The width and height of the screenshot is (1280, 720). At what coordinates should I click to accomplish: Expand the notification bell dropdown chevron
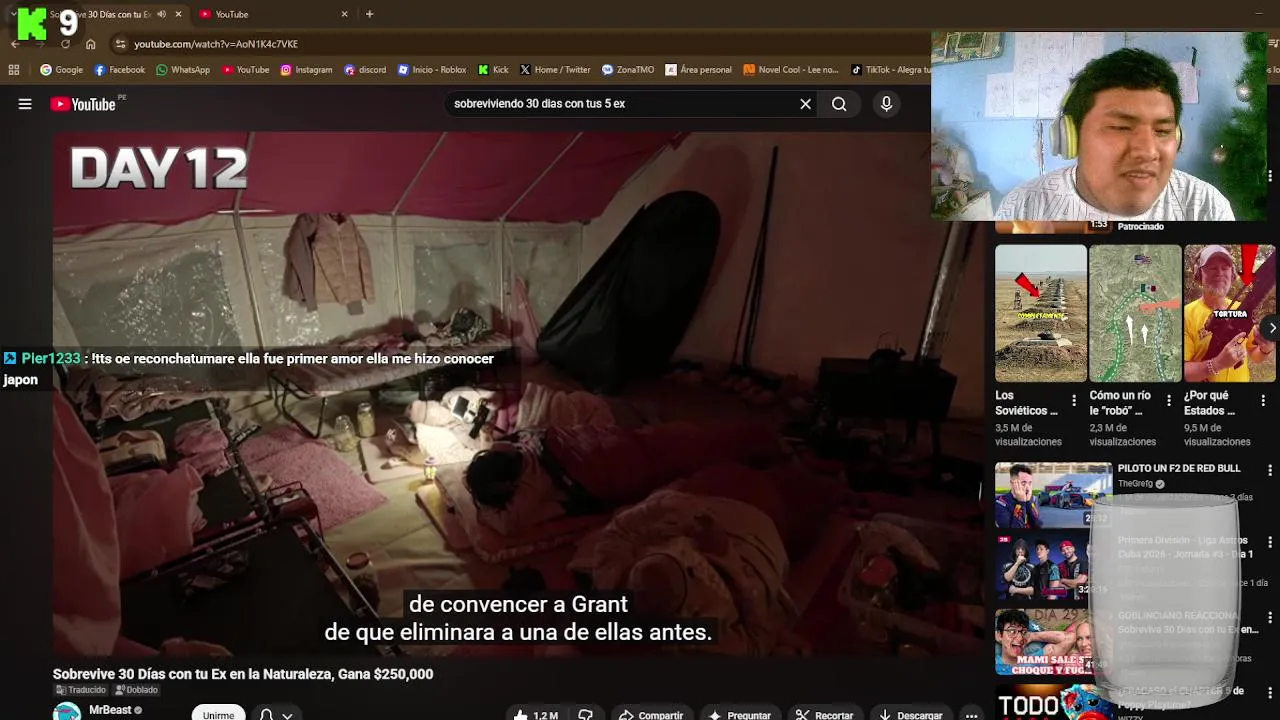pos(287,716)
